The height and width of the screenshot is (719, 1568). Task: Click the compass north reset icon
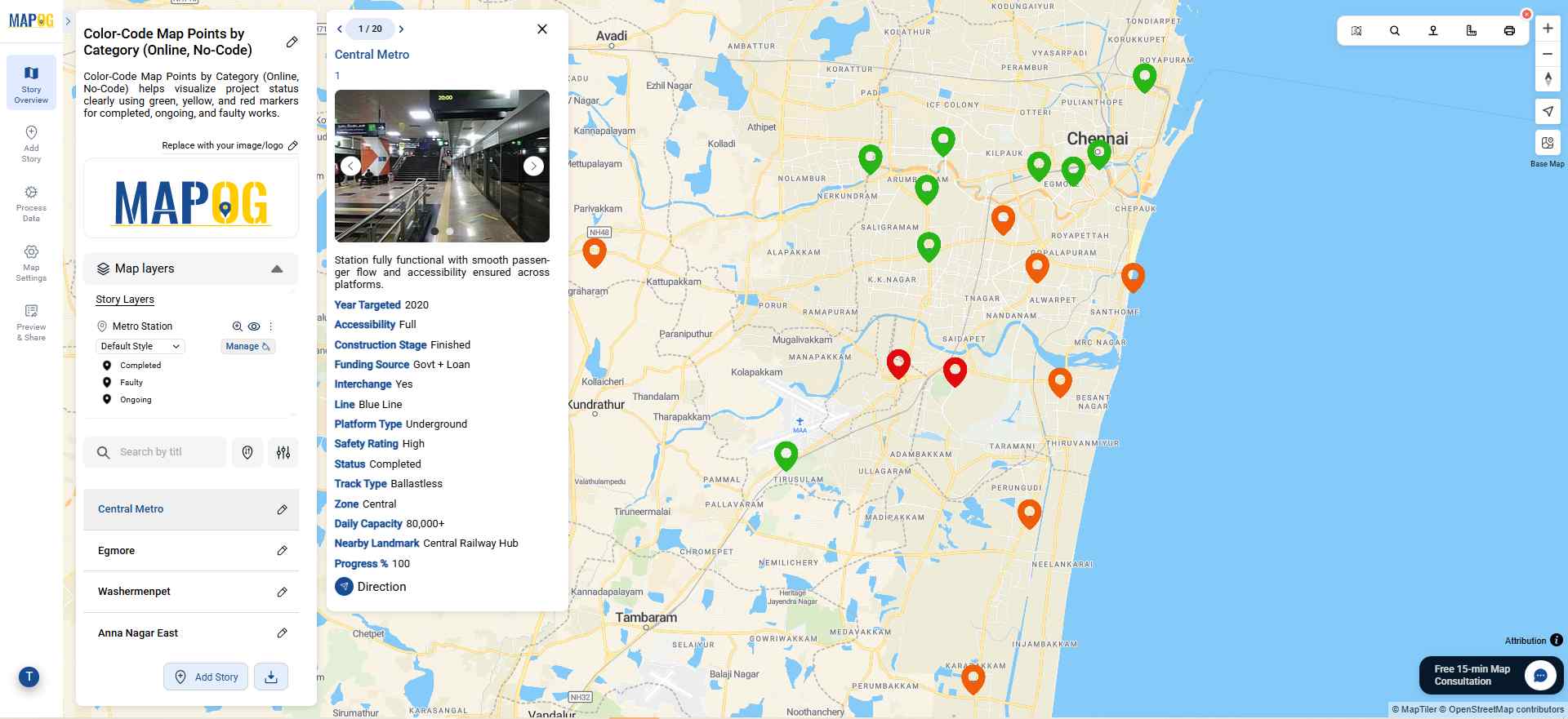point(1548,79)
